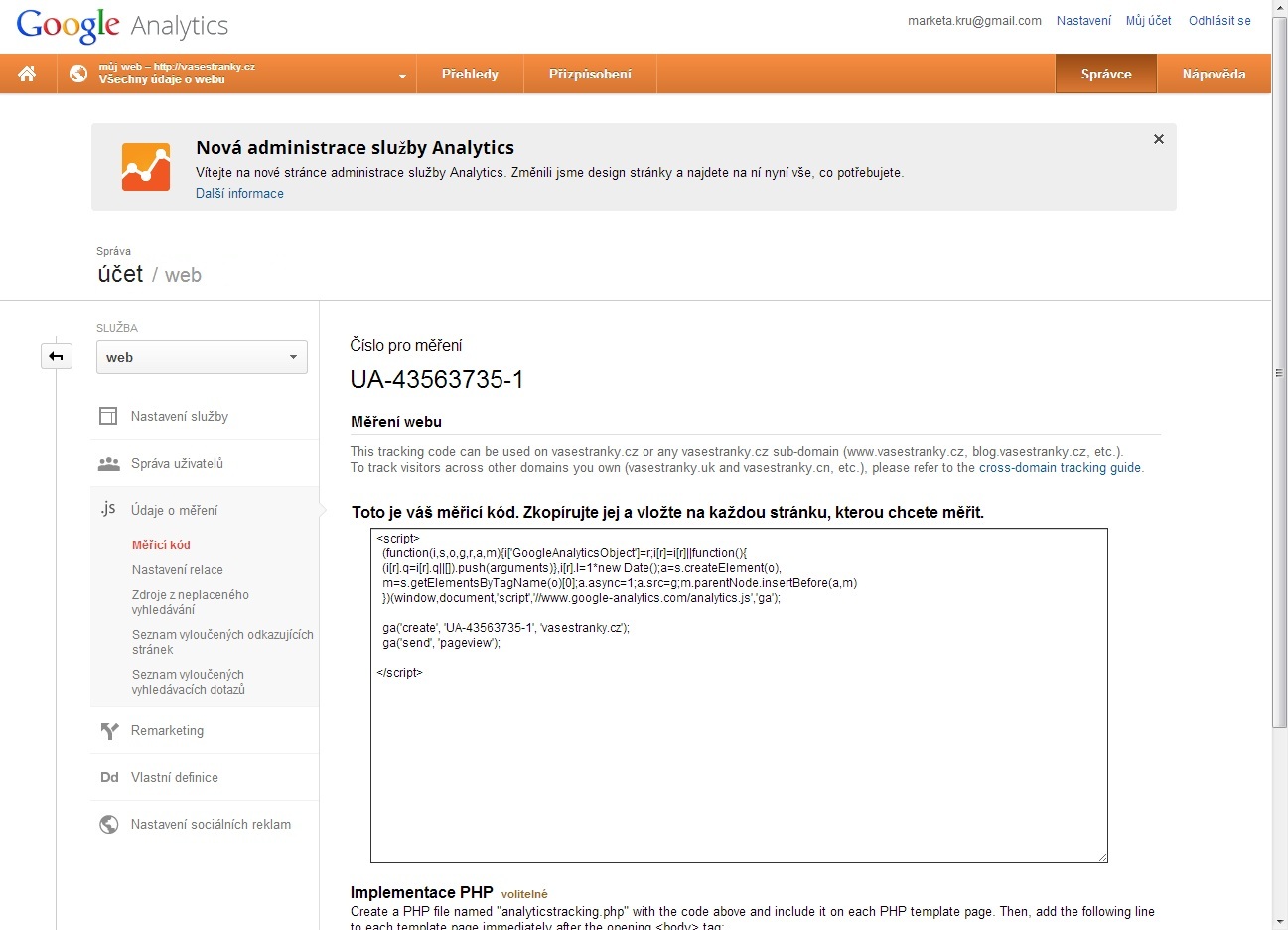This screenshot has height=930, width=1288.
Task: Click the Remarketing fork icon
Action: pos(109,731)
